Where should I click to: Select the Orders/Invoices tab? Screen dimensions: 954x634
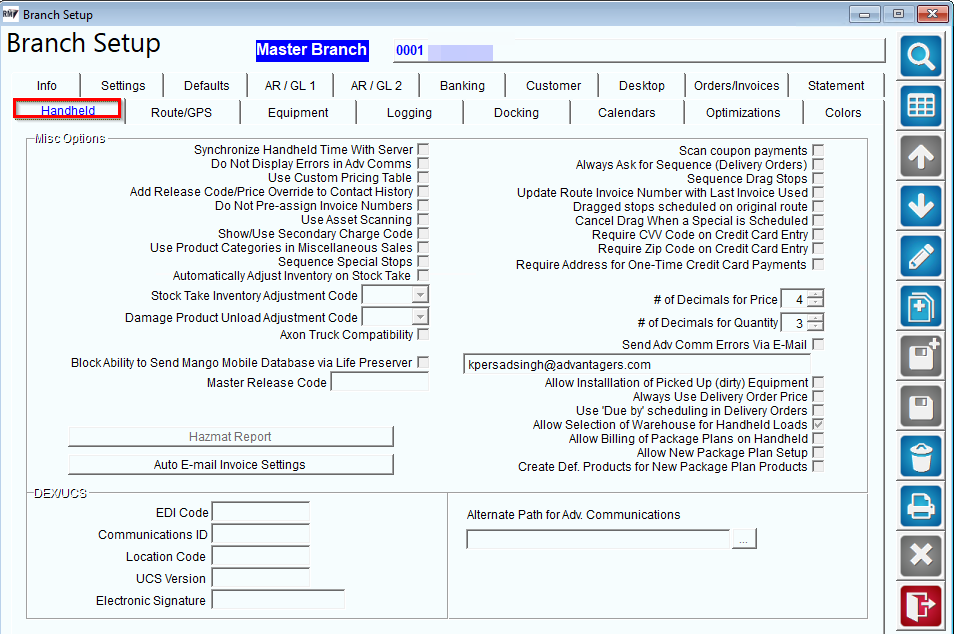[x=736, y=86]
